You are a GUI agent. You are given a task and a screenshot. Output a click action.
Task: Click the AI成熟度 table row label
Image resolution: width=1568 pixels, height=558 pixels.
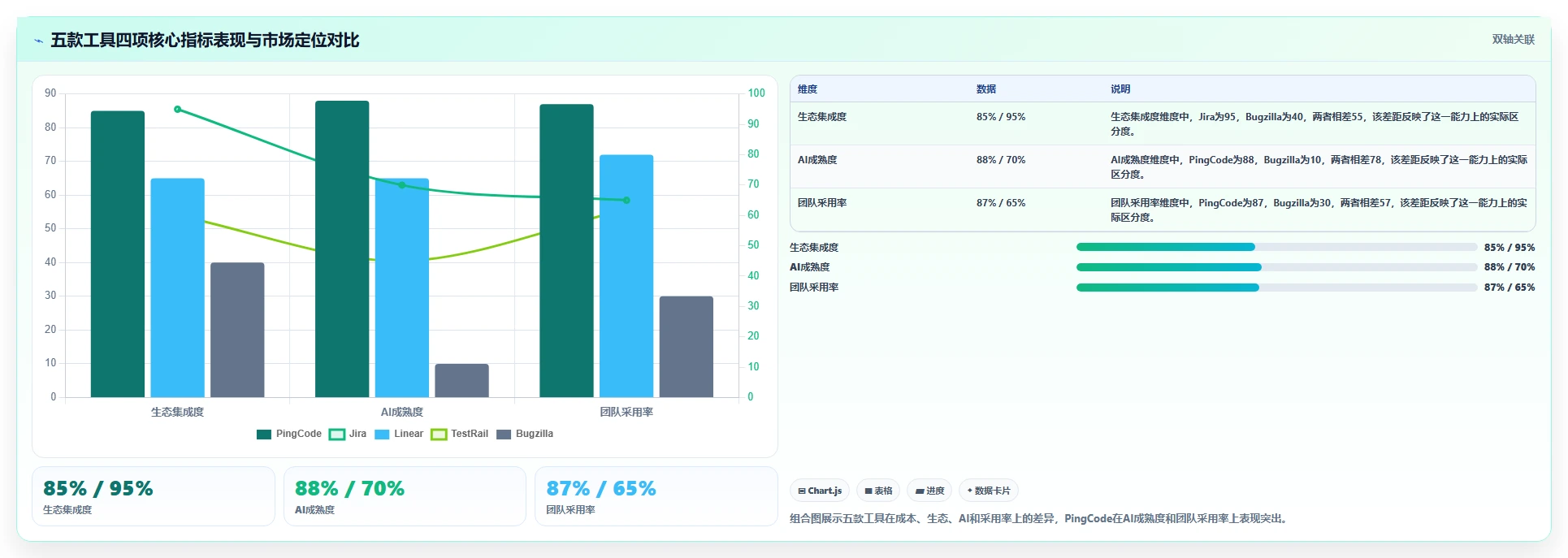point(817,160)
